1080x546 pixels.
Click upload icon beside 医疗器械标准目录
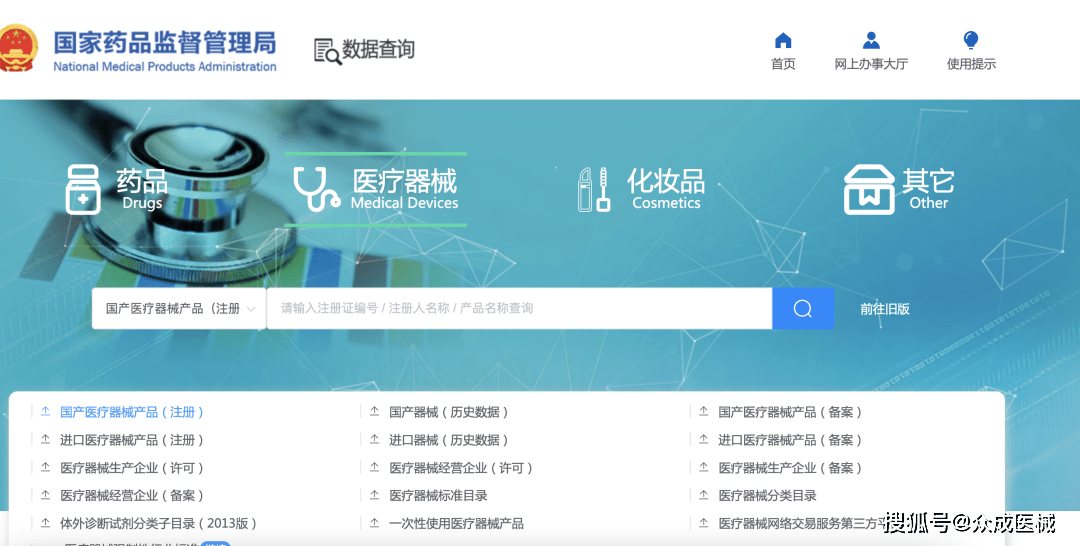(x=375, y=495)
